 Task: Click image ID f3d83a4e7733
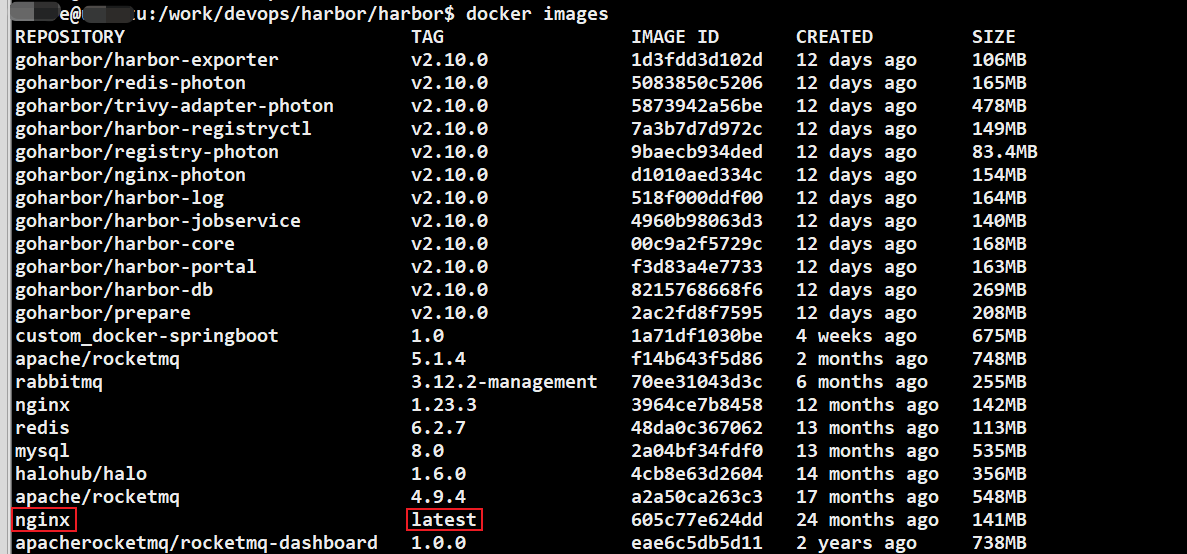[697, 267]
